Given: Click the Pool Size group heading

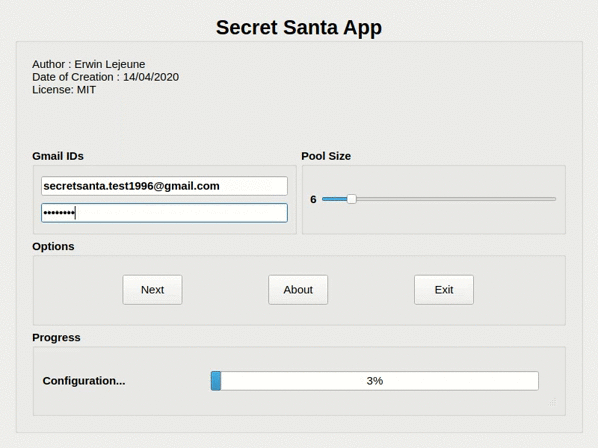Looking at the screenshot, I should 326,156.
